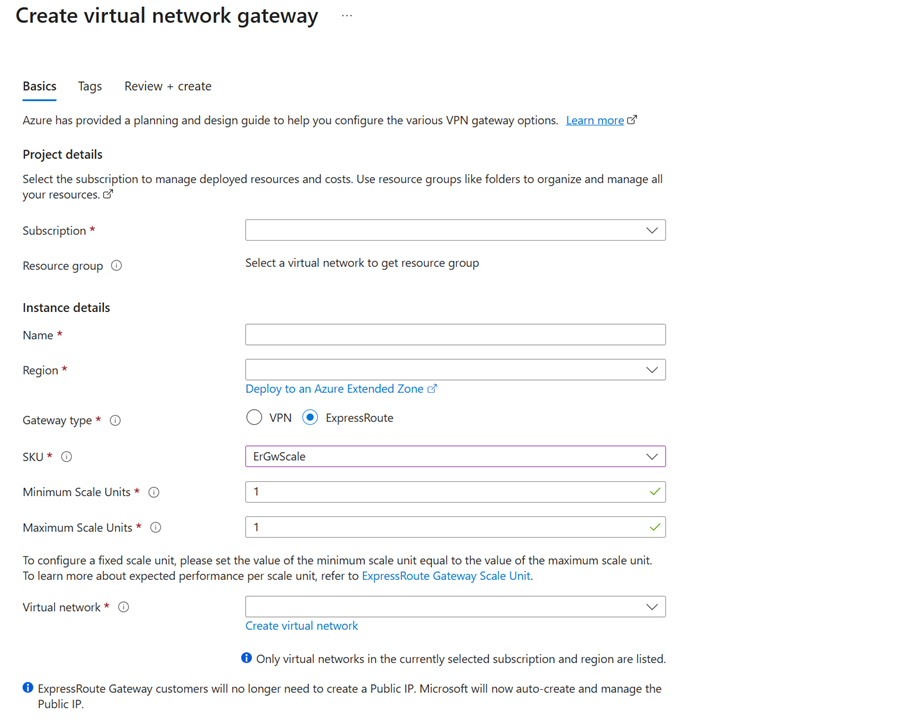This screenshot has height=723, width=900.
Task: Click the Minimum Scale Units info icon
Action: (154, 492)
